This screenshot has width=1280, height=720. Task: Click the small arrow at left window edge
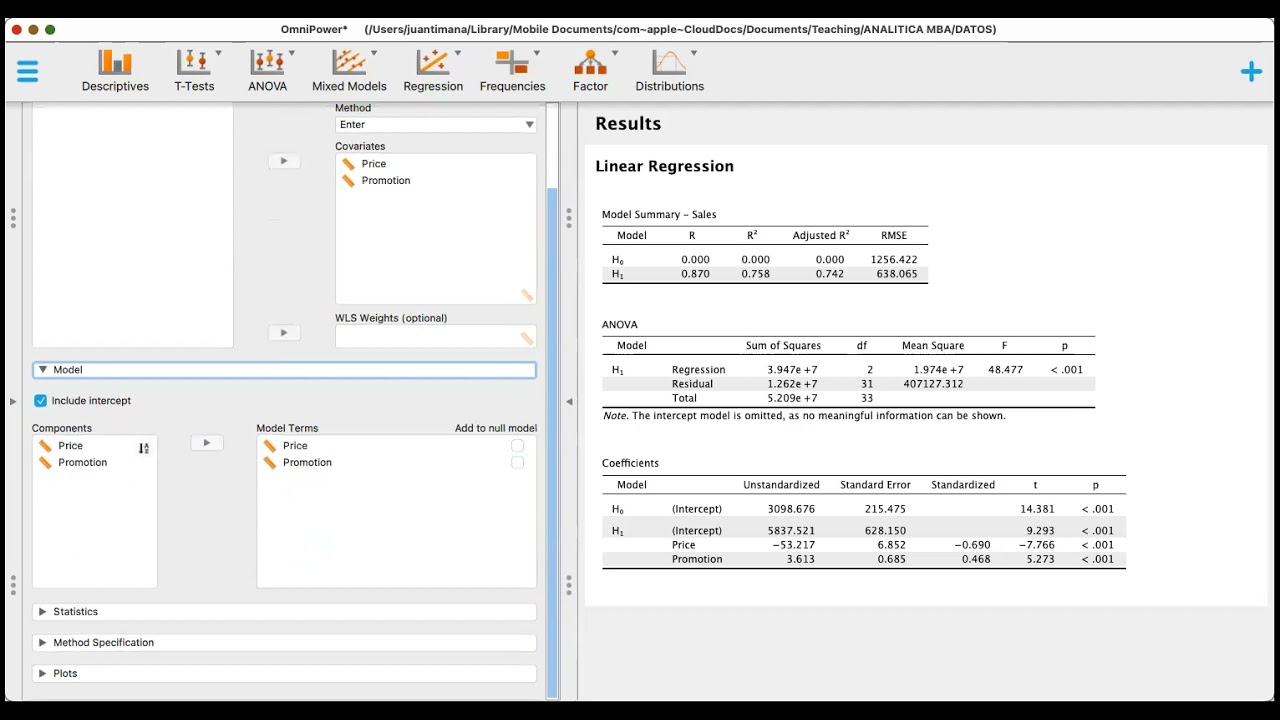tap(13, 402)
